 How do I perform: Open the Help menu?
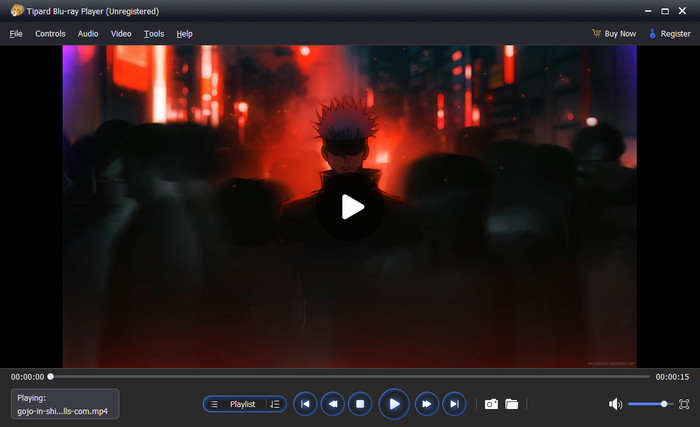click(184, 33)
